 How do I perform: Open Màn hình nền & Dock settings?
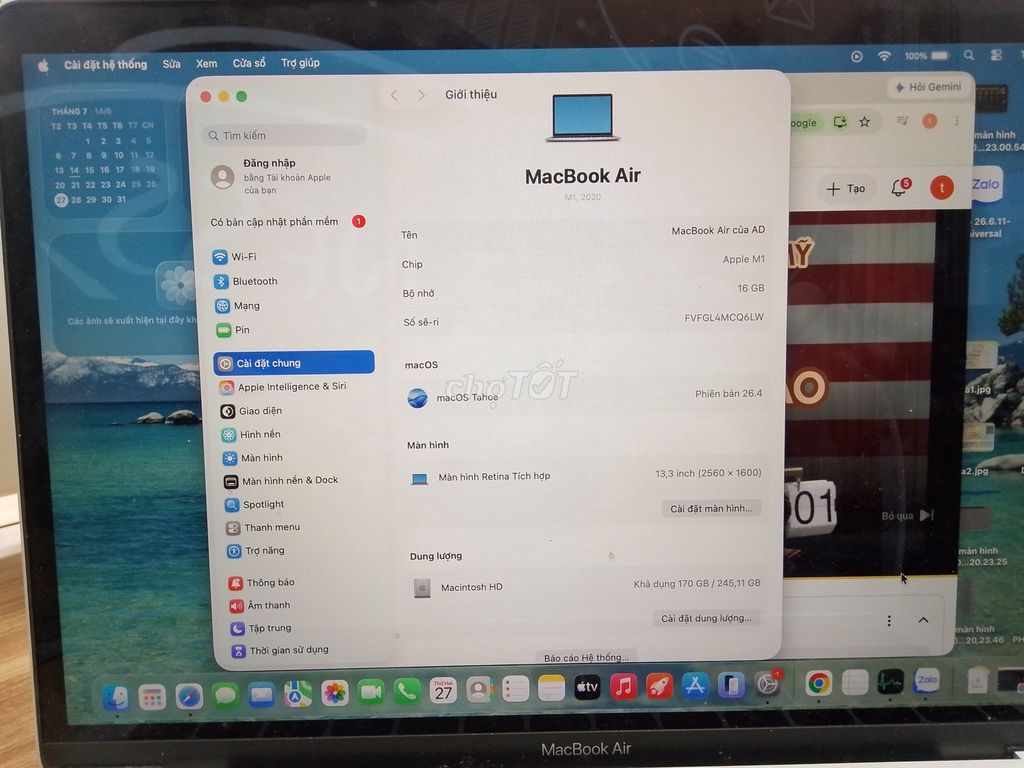[281, 481]
